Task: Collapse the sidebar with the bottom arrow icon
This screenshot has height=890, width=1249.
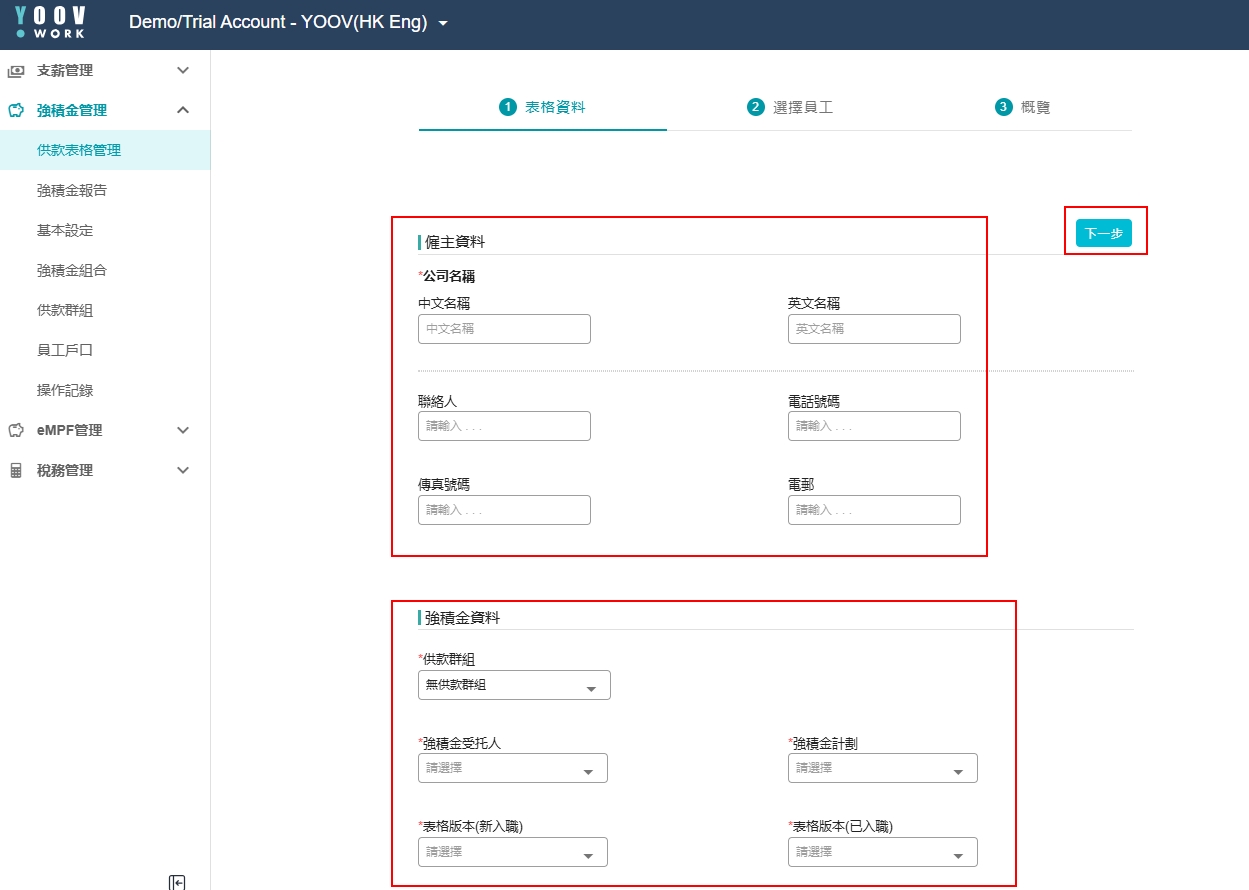Action: pos(177,882)
